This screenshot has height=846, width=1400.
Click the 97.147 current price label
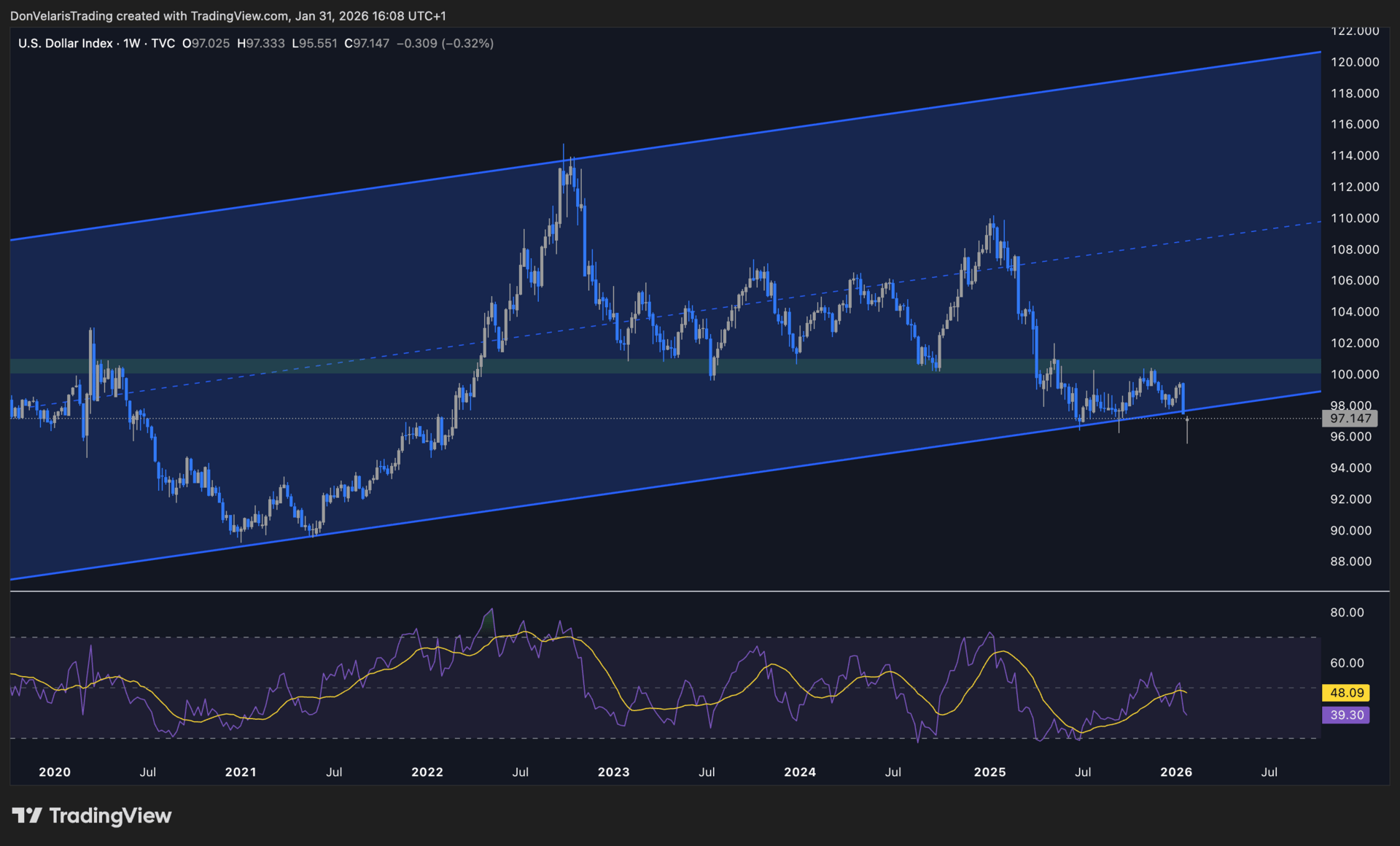(x=1350, y=419)
